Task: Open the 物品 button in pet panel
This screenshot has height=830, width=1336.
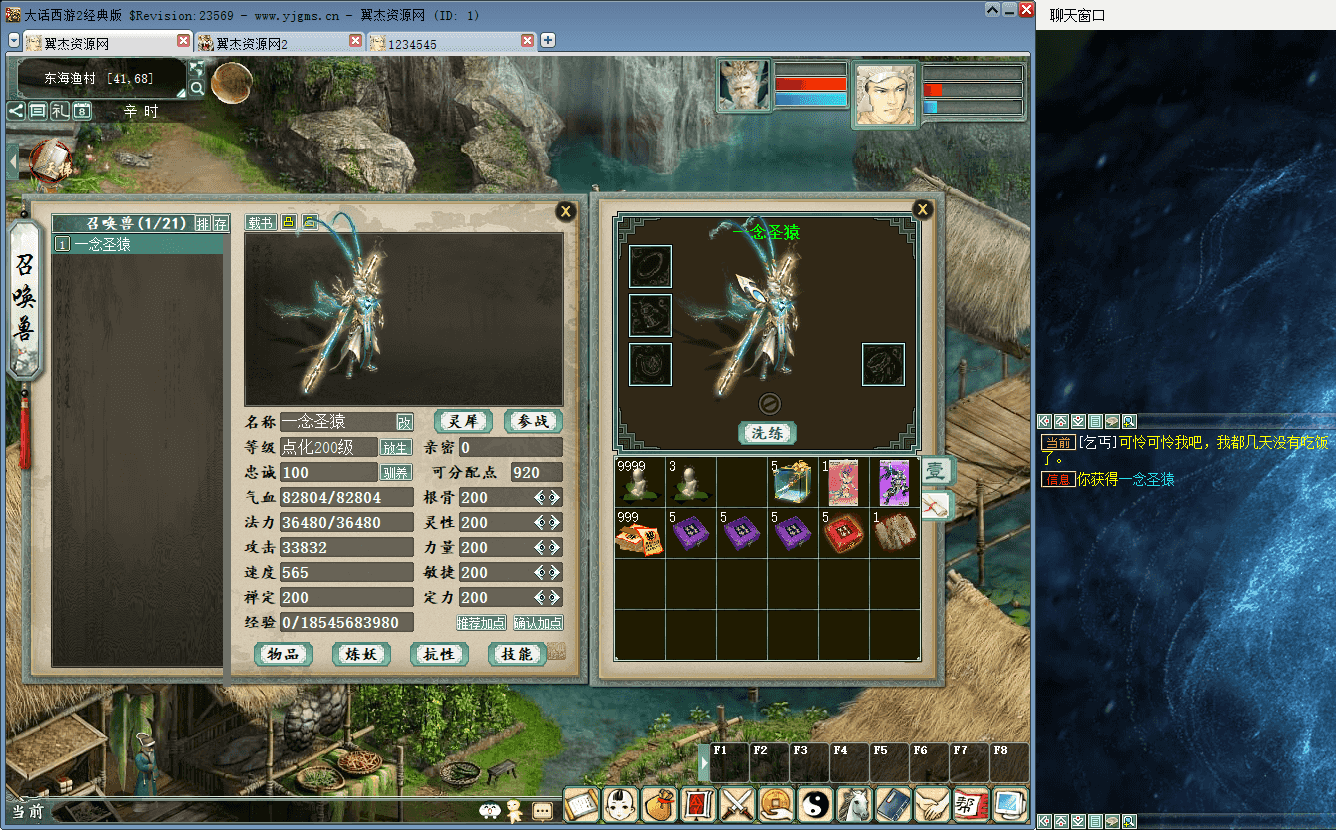Action: (283, 655)
